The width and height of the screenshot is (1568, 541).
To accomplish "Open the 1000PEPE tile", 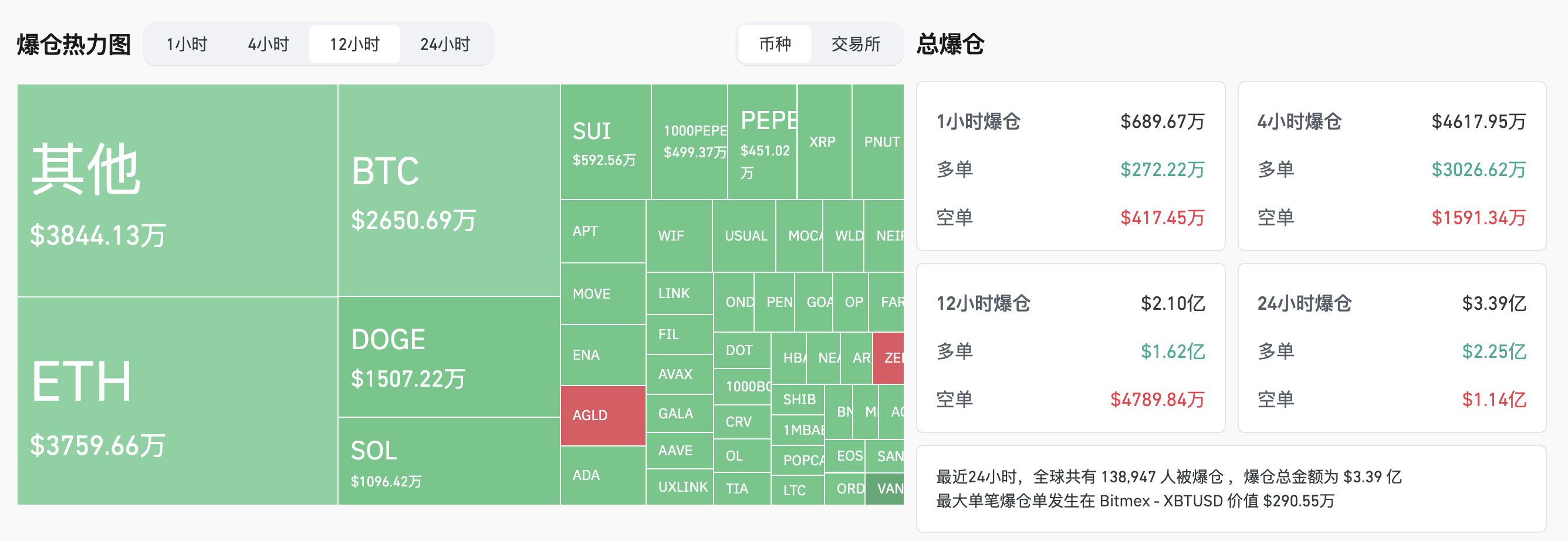I will pyautogui.click(x=689, y=142).
